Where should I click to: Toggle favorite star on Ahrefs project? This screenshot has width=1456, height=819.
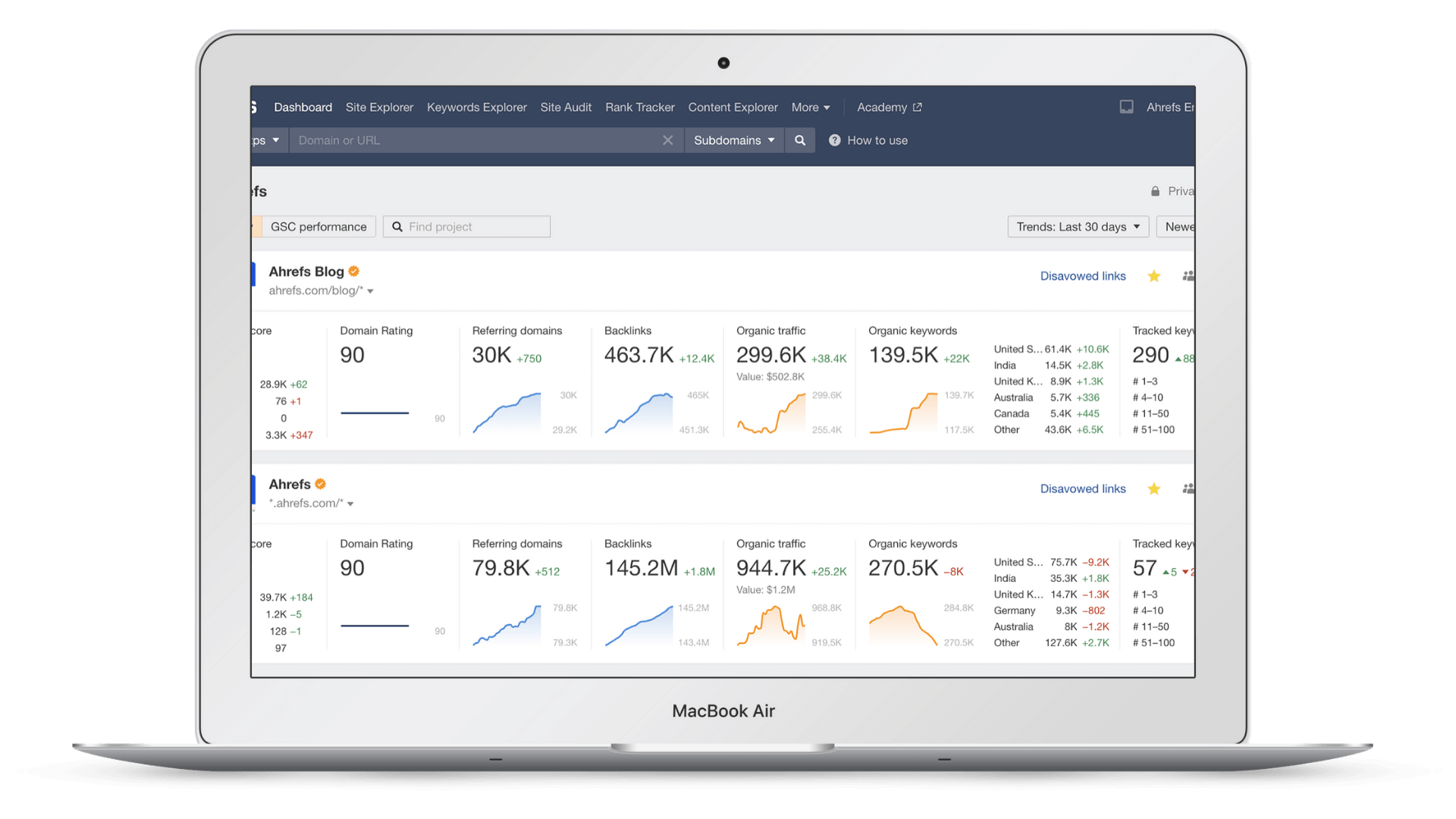pos(1154,488)
